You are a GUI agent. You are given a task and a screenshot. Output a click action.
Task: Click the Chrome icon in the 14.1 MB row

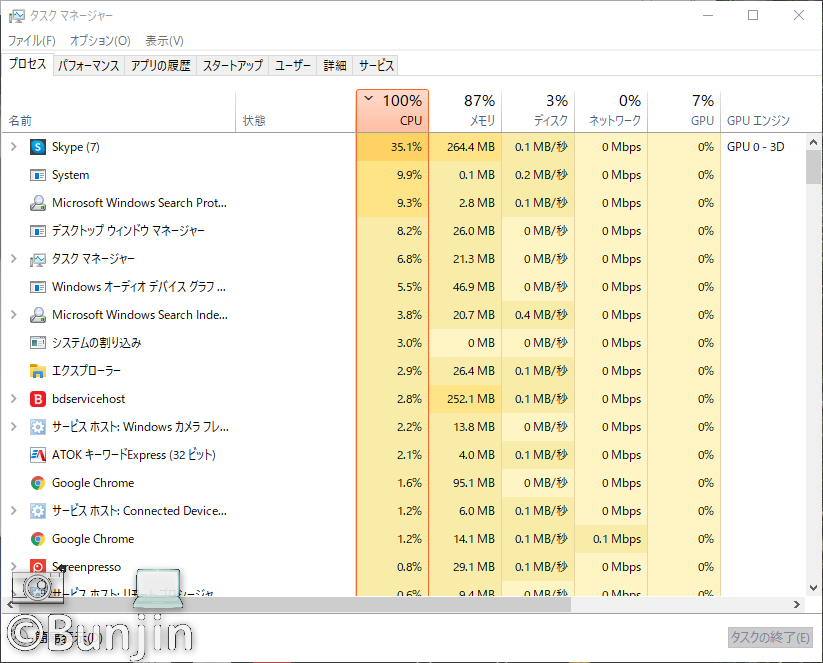tap(38, 539)
